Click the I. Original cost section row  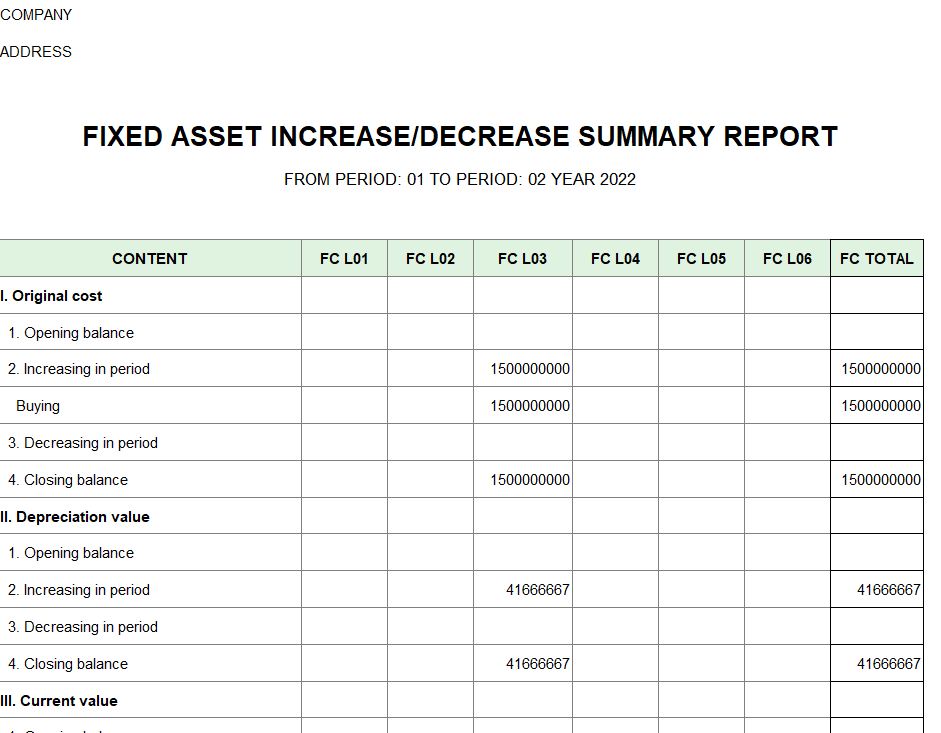pos(52,296)
